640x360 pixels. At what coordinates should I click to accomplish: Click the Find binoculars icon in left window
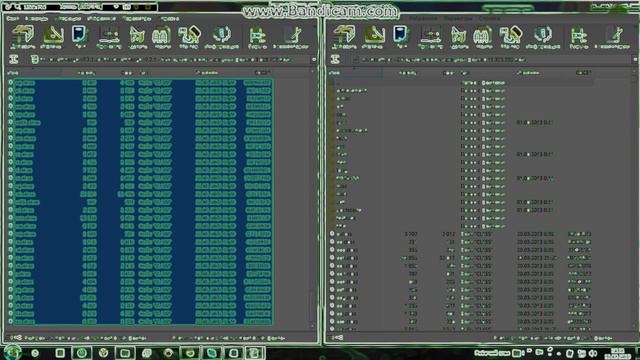click(161, 36)
